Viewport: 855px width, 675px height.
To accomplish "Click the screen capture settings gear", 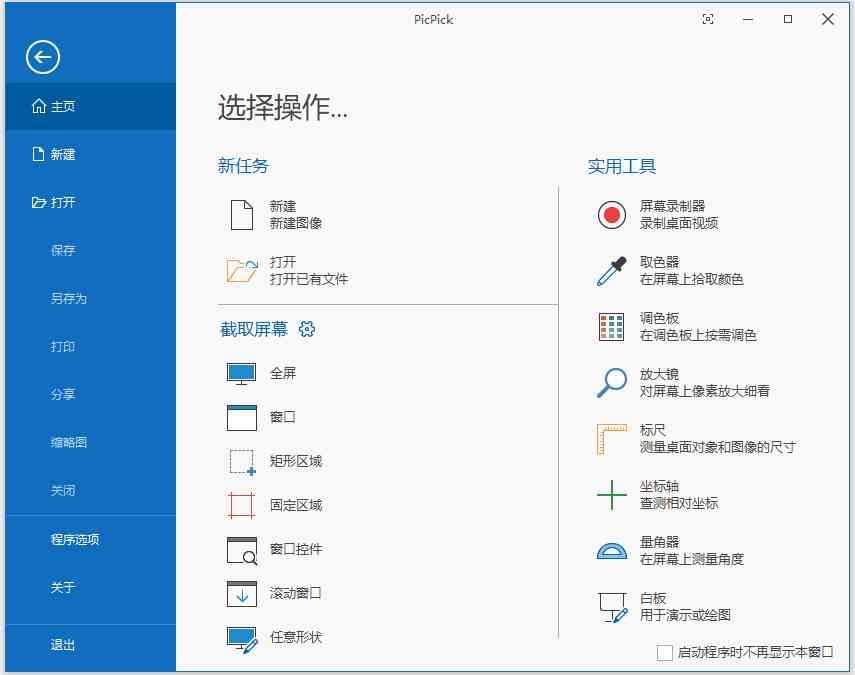I will (x=307, y=329).
